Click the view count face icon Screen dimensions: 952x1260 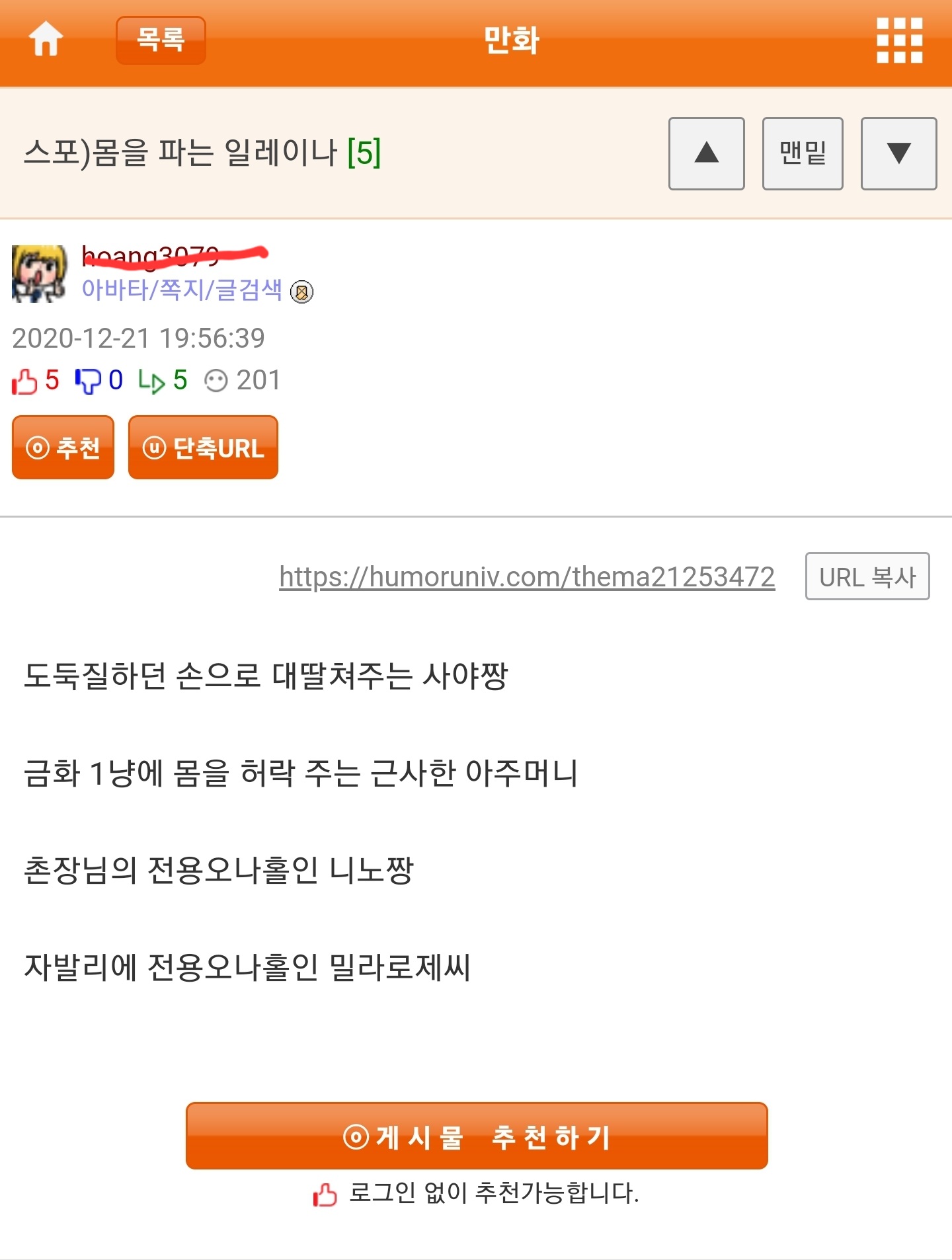coord(216,381)
